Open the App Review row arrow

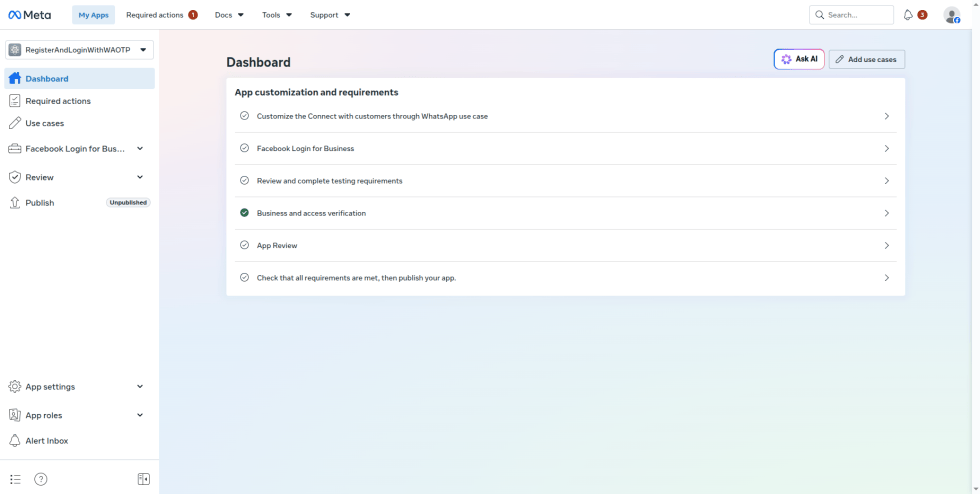886,245
